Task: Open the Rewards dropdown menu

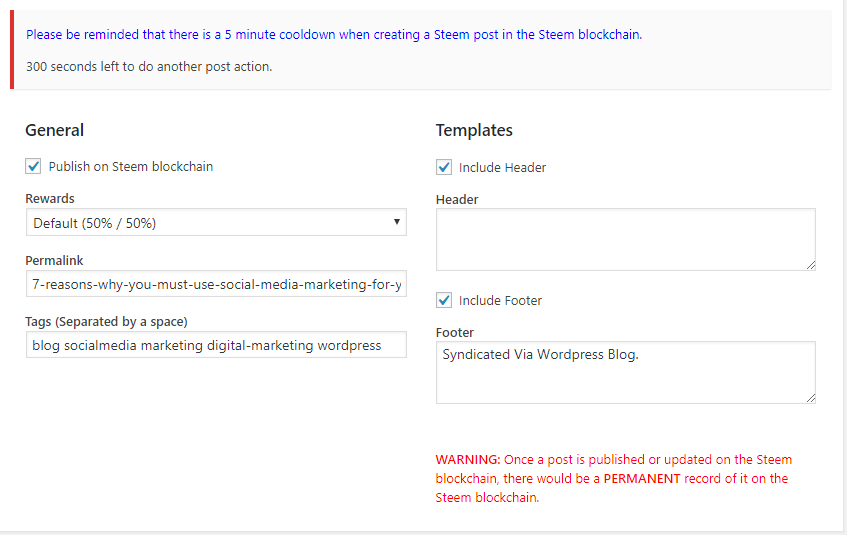Action: click(x=216, y=223)
